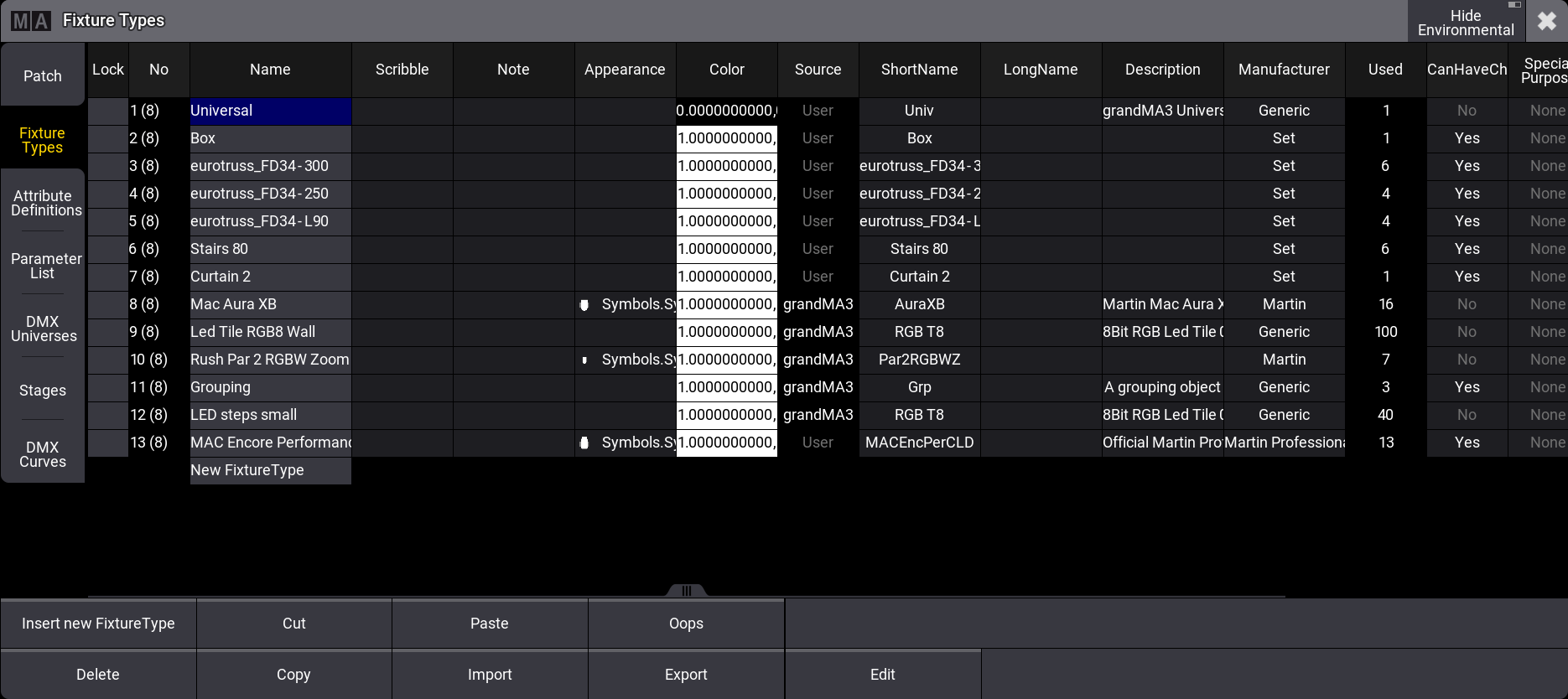
Task: Click Mac Aura XB appearance symbol icon
Action: [x=584, y=305]
